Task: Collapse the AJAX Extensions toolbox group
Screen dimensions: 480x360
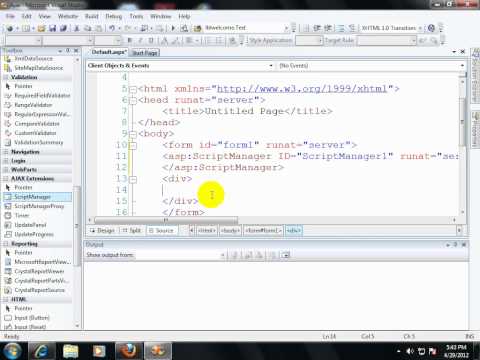Action: pos(37,179)
